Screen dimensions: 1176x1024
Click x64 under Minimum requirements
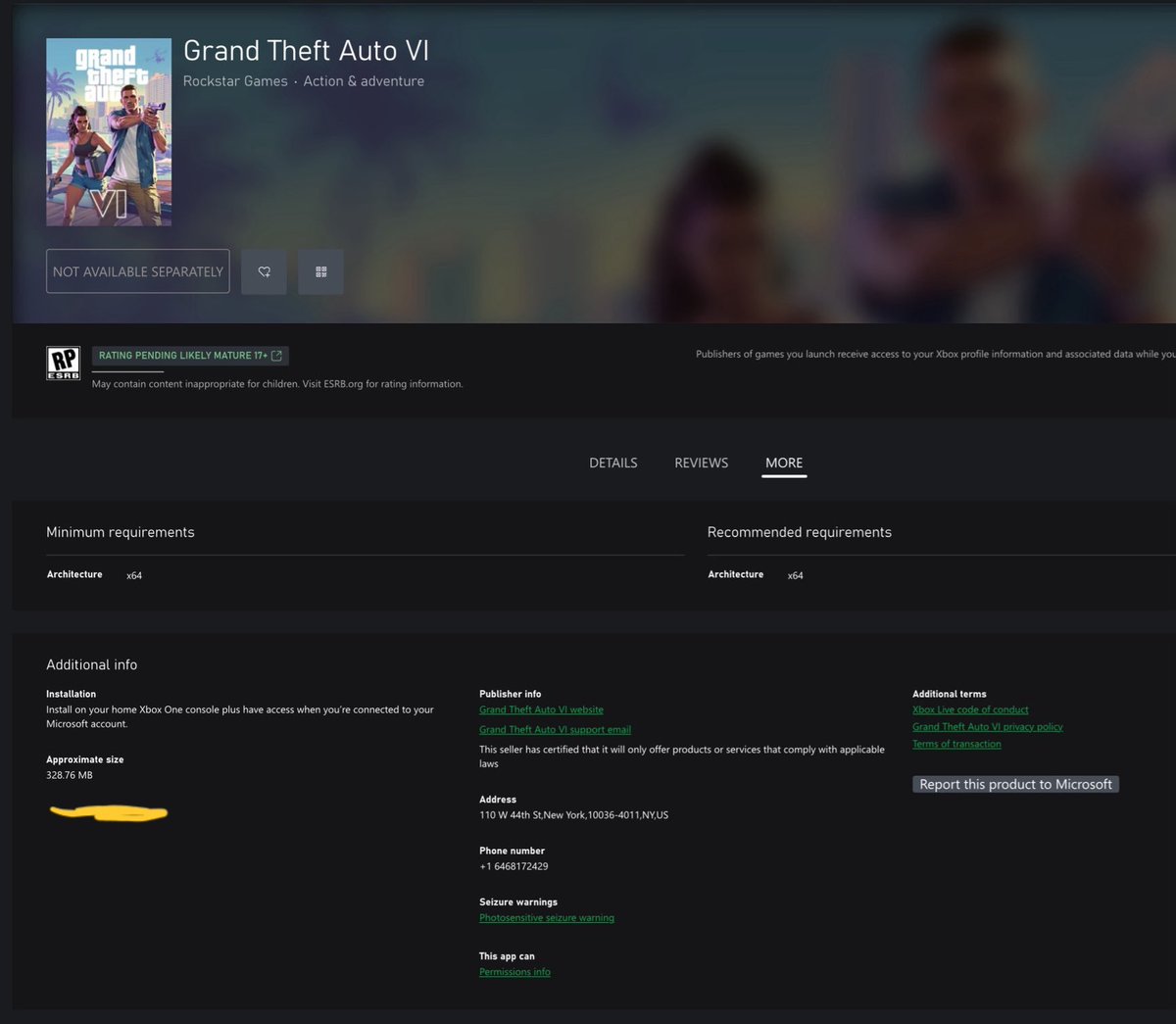134,575
